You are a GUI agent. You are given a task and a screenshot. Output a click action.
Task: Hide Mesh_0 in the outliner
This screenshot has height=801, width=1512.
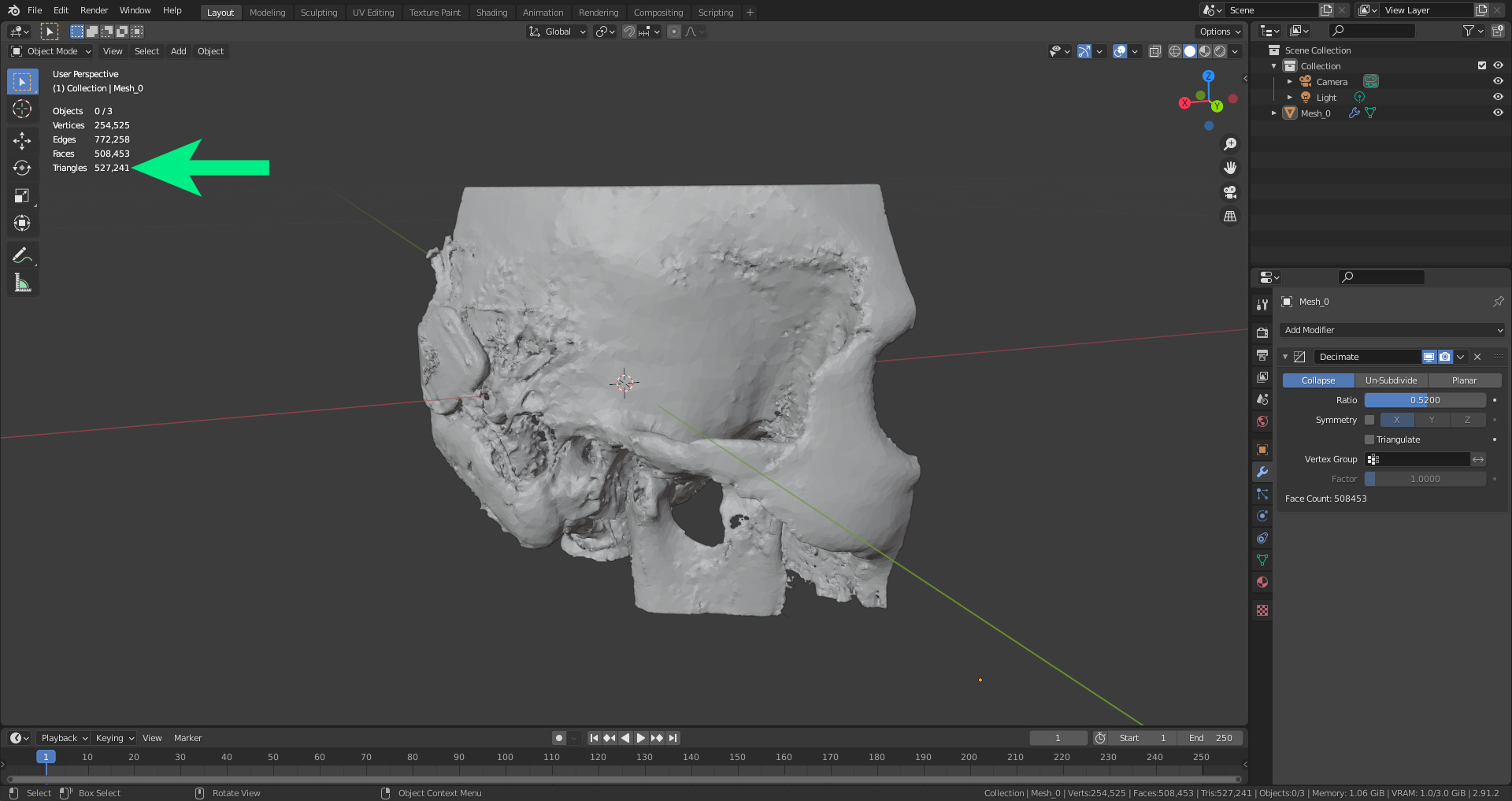1498,113
